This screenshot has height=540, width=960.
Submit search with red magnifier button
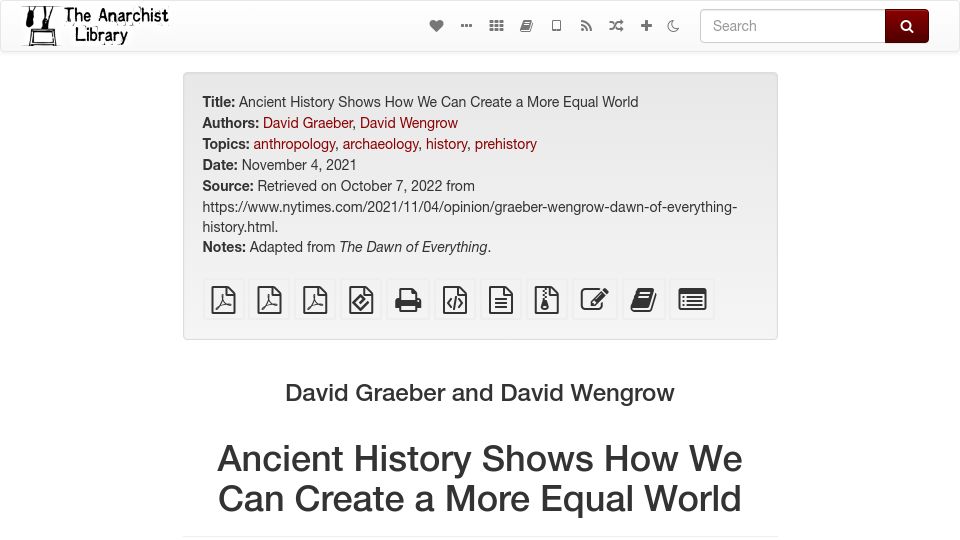click(x=907, y=26)
